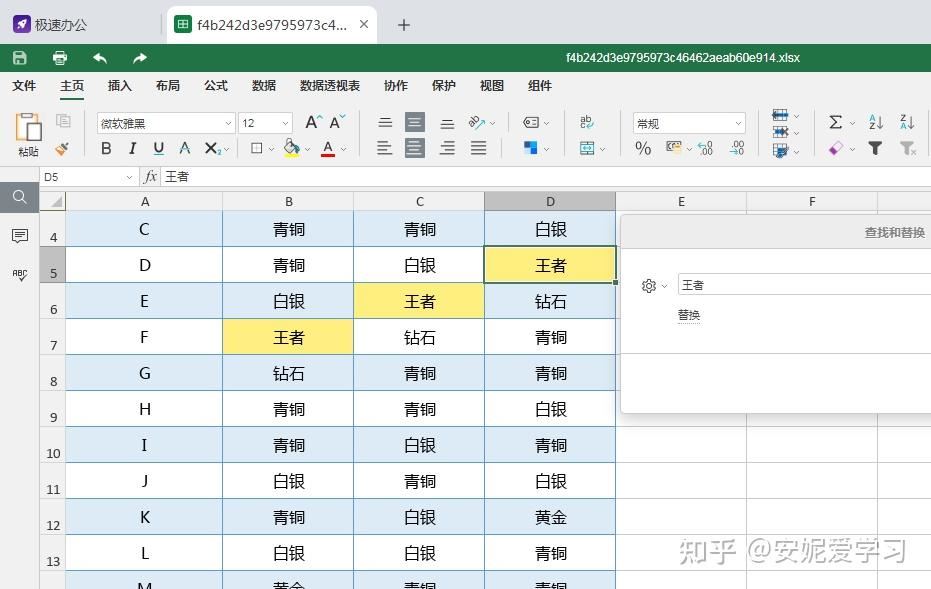Center text horizontally

(415, 148)
